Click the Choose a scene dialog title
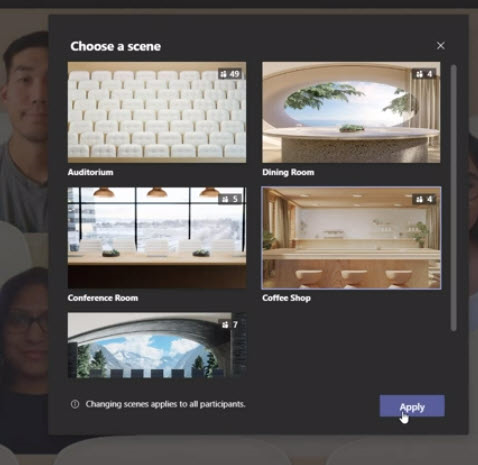The image size is (478, 465). pyautogui.click(x=116, y=46)
